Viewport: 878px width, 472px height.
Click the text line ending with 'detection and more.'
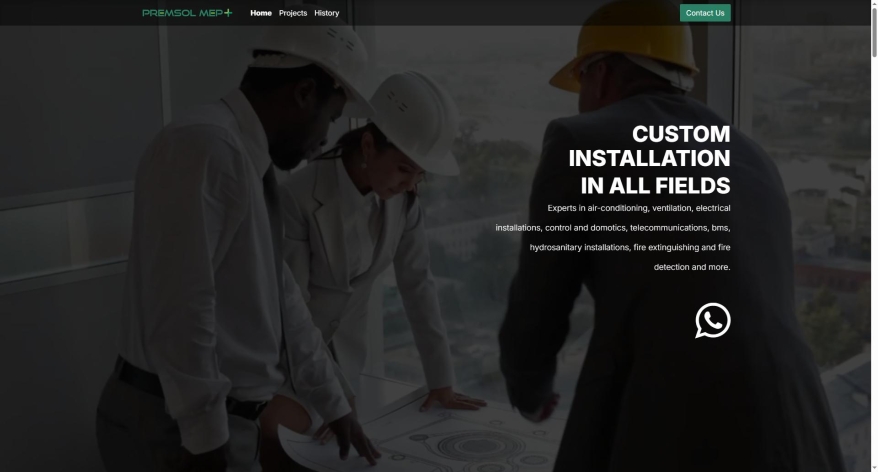(x=692, y=267)
